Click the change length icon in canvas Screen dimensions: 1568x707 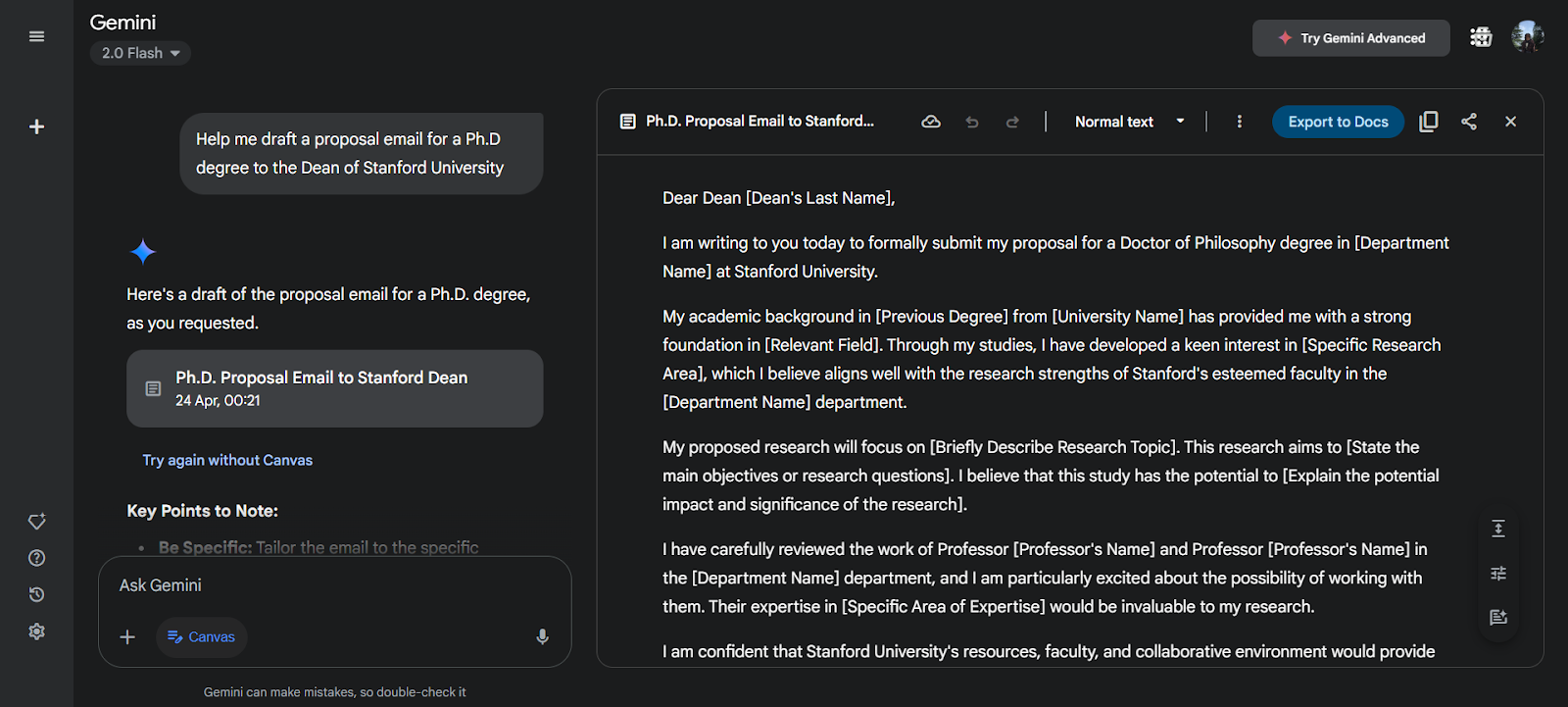[x=1498, y=529]
